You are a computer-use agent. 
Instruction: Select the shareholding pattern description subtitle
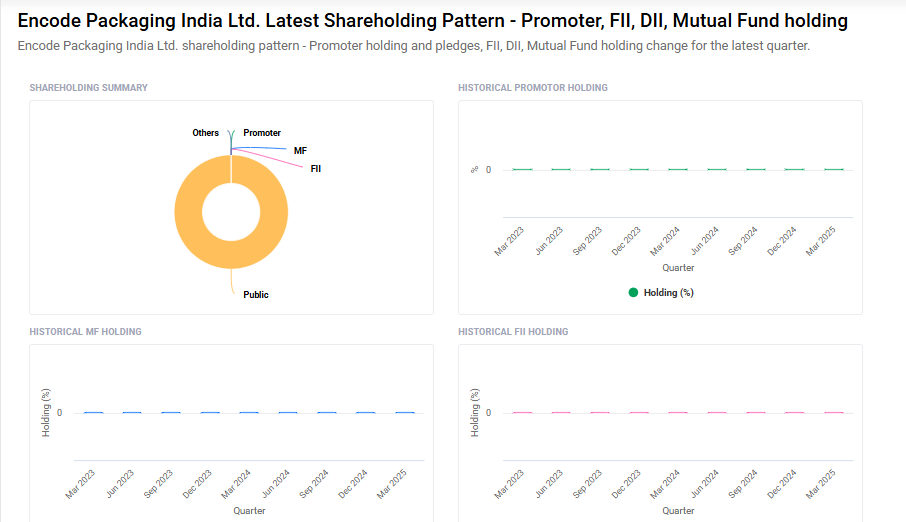[x=414, y=46]
